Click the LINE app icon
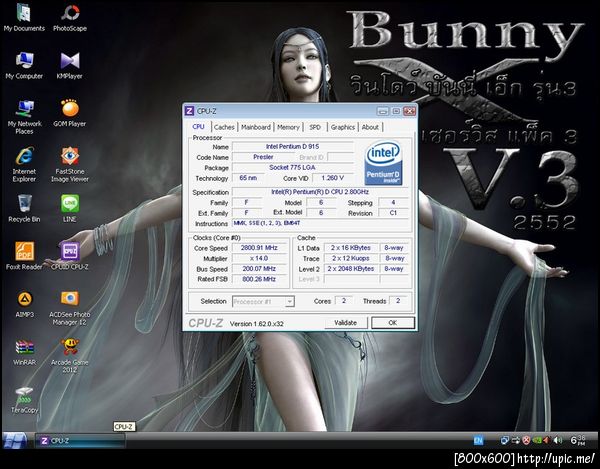600x469 pixels. tap(70, 208)
